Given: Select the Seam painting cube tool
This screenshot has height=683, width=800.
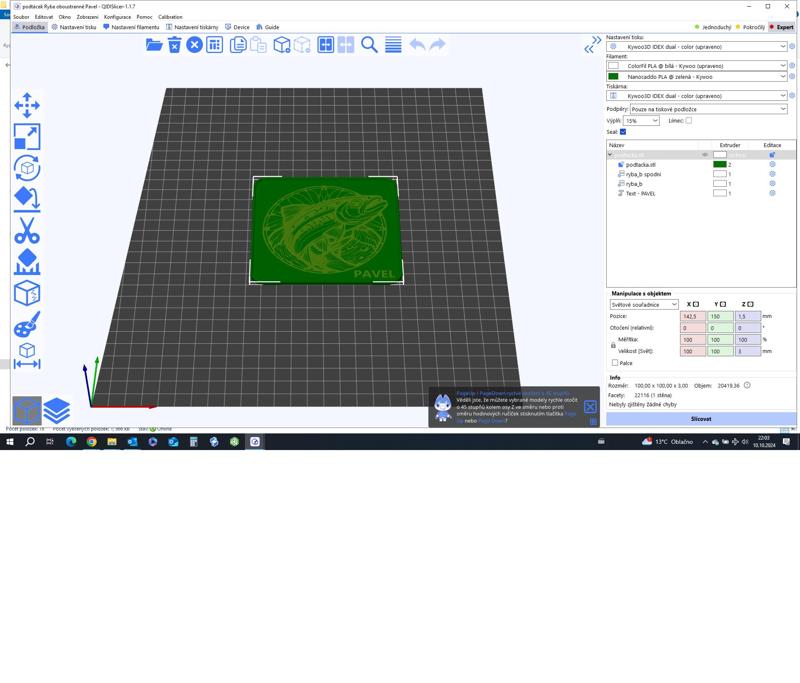Looking at the screenshot, I should 27,293.
